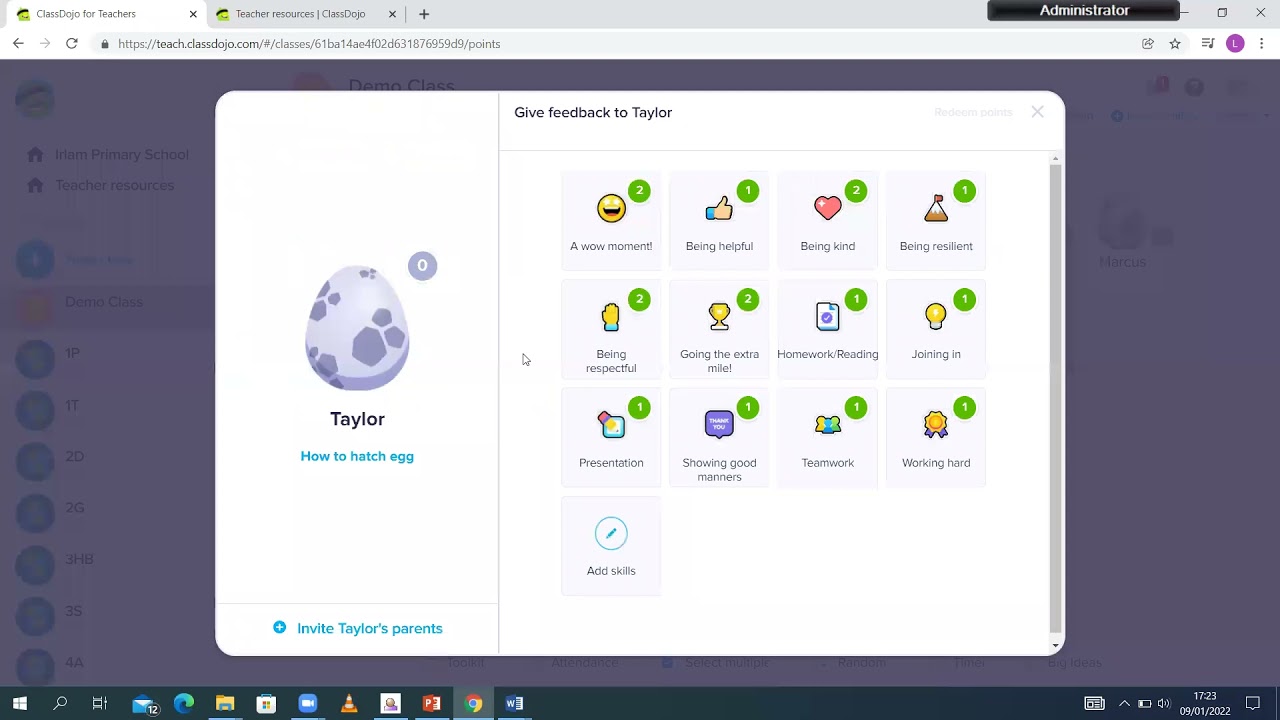Reload the ClassDojo page
The width and height of the screenshot is (1280, 720).
click(x=72, y=44)
